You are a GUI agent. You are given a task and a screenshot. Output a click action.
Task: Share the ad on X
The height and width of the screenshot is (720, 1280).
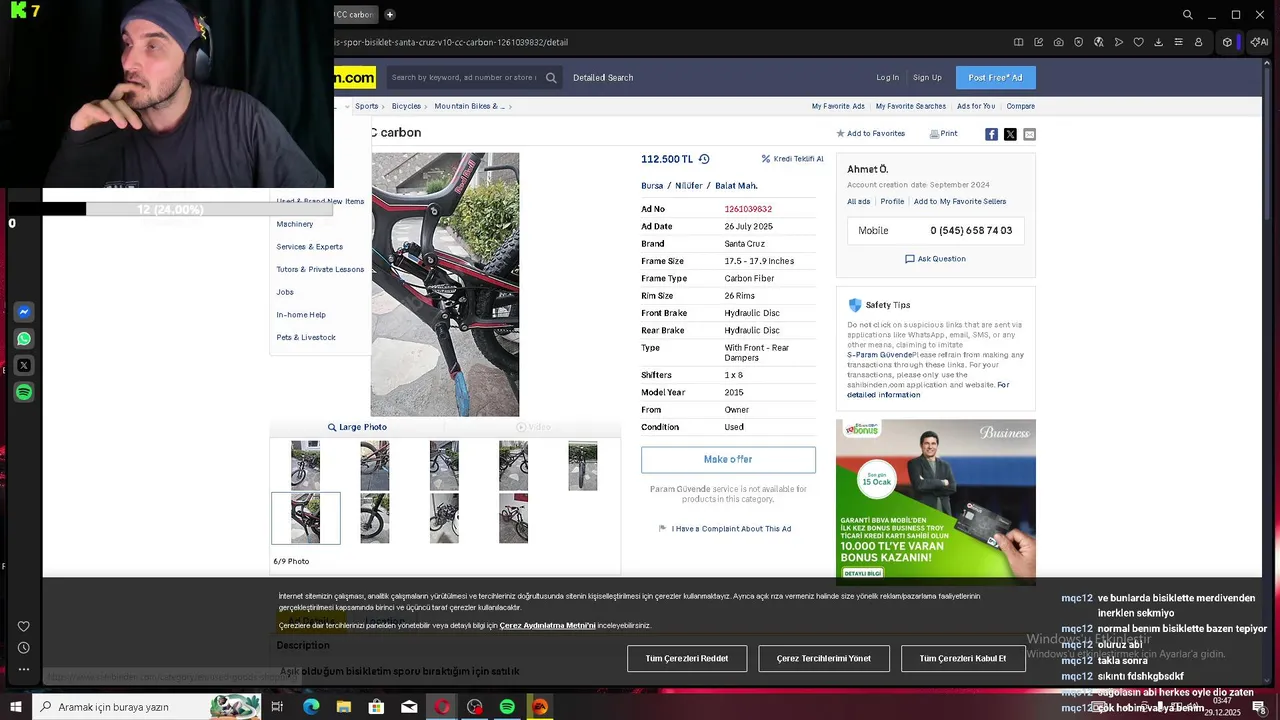pyautogui.click(x=1010, y=134)
